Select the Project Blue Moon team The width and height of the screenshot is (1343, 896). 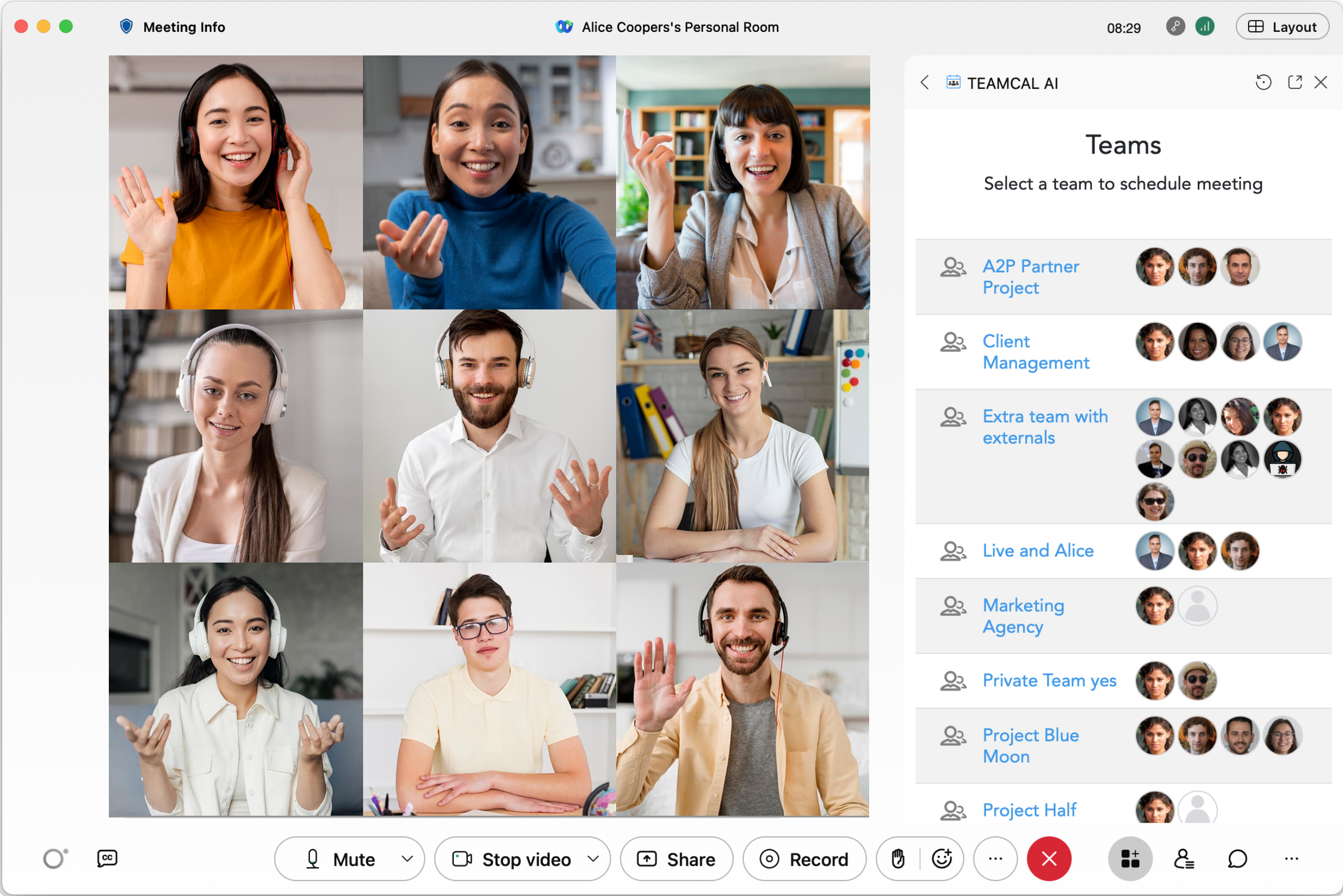click(1030, 746)
